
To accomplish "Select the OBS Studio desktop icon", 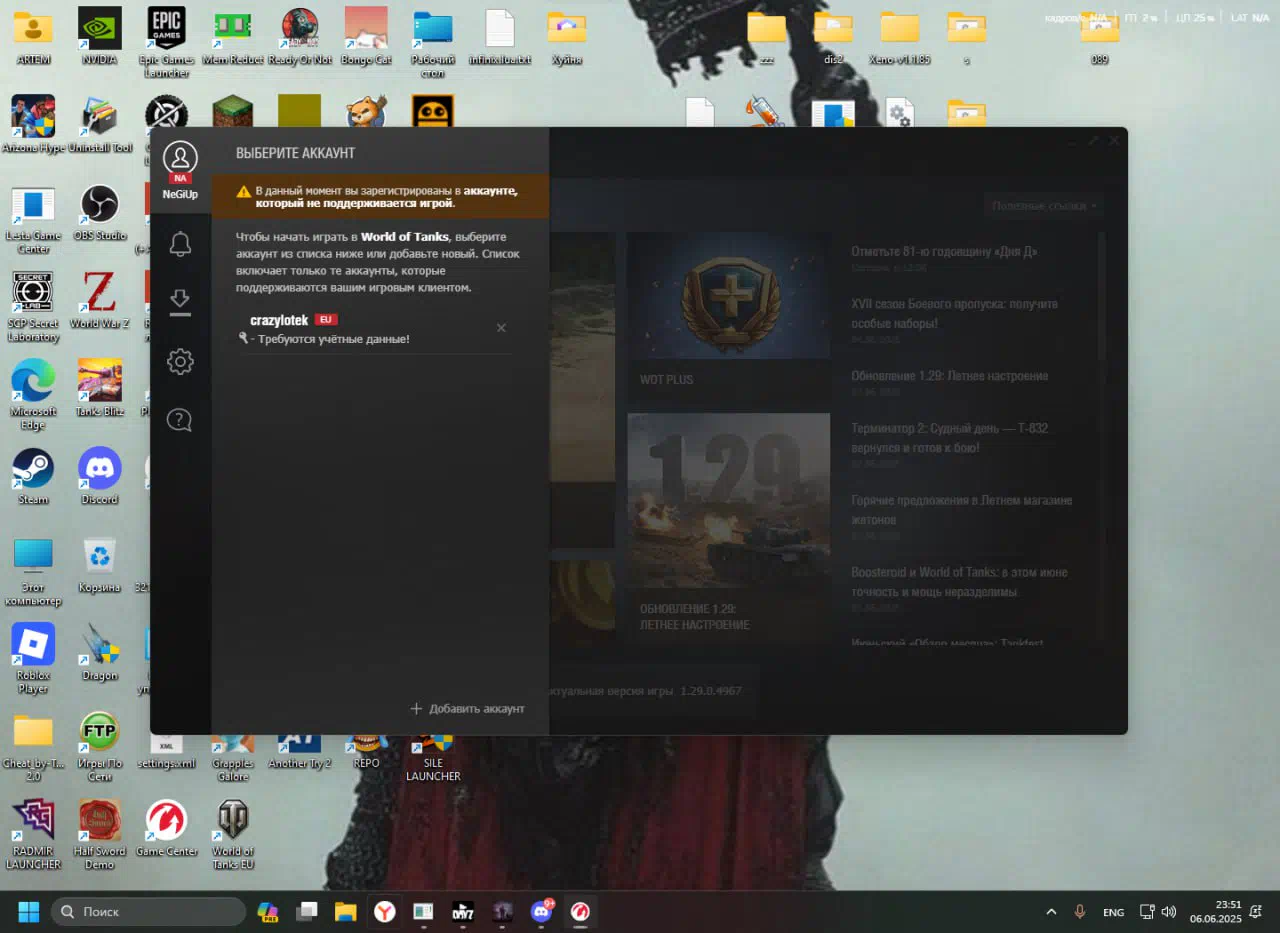I will coord(99,213).
